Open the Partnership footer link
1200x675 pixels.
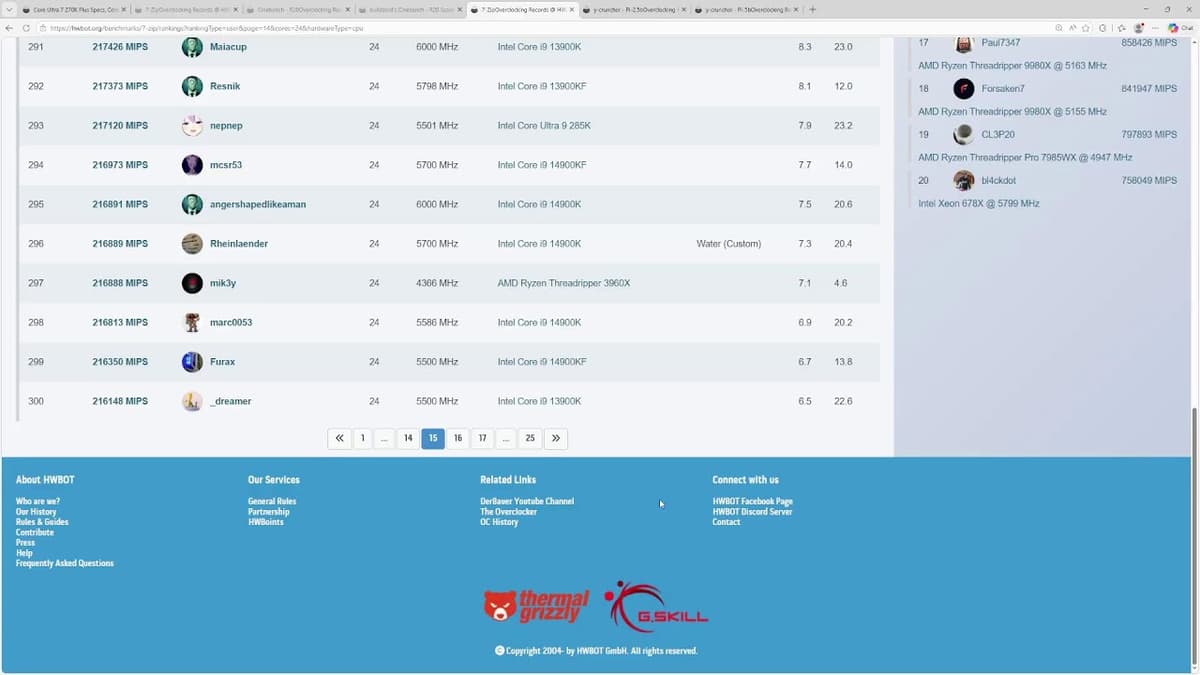[x=269, y=512]
